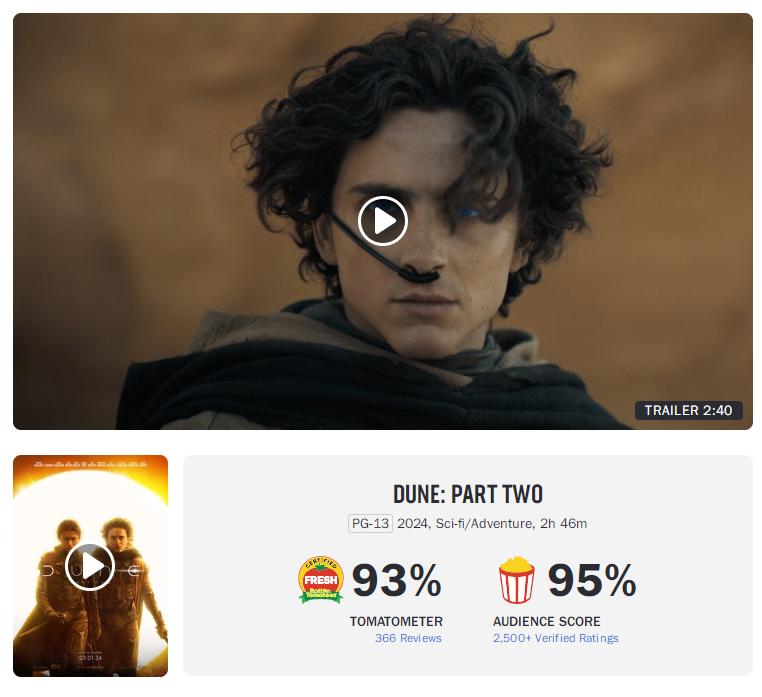Screen dimensions: 762x697
Task: Click the 03.01.24 date on the poster
Action: pos(90,658)
